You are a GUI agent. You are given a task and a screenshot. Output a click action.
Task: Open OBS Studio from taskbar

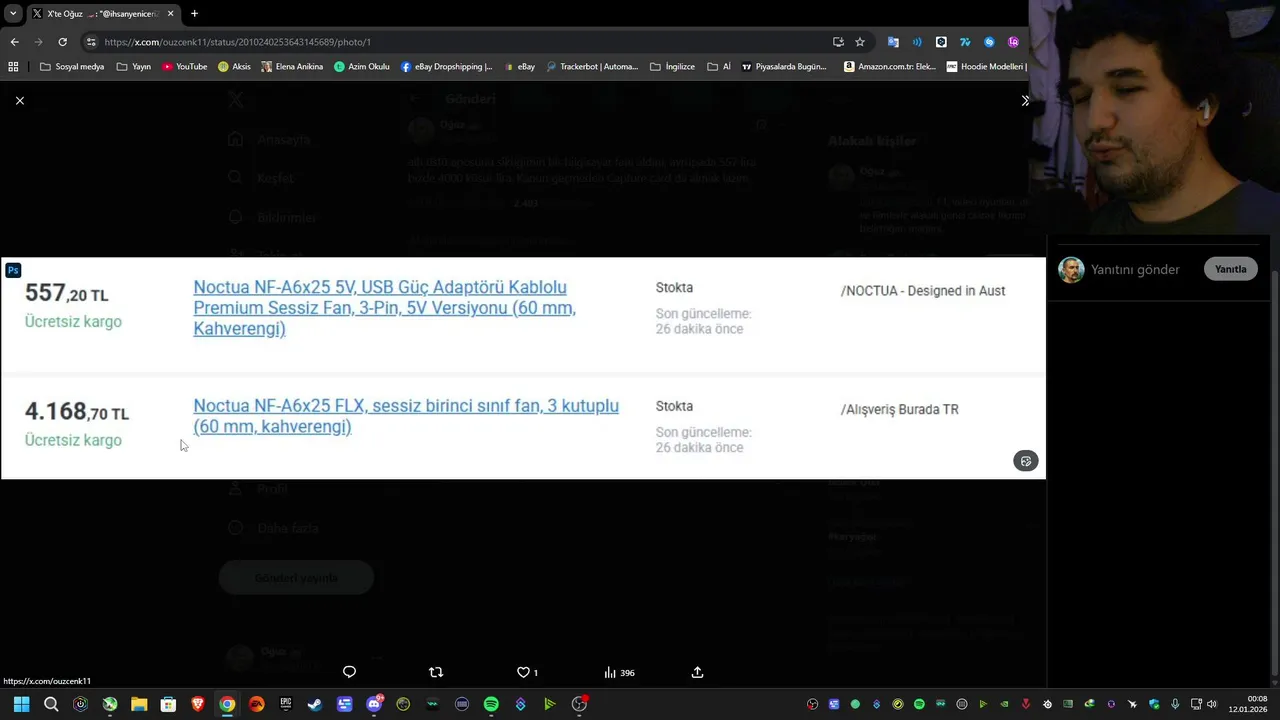(x=579, y=704)
